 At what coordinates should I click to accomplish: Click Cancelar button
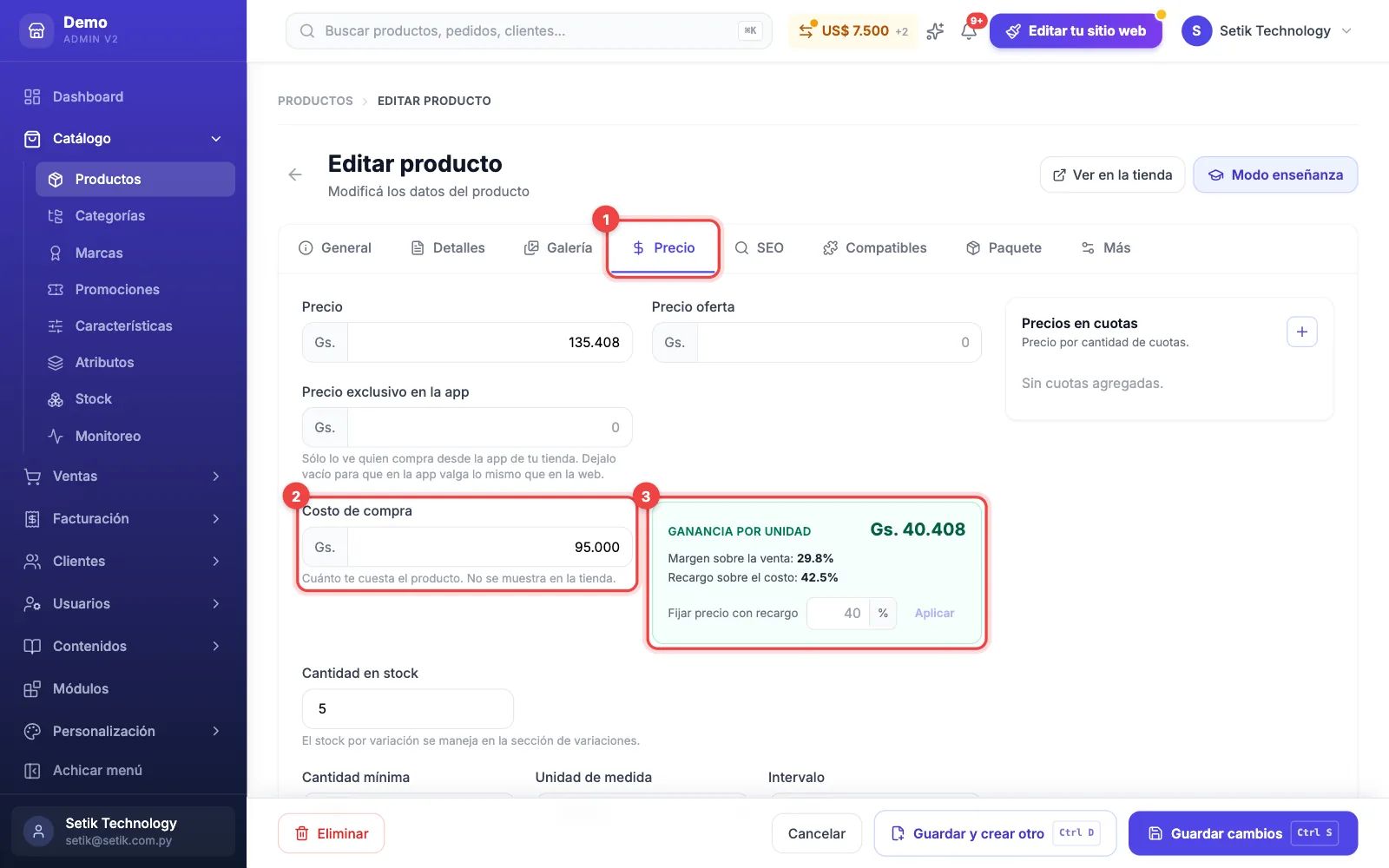click(x=816, y=833)
